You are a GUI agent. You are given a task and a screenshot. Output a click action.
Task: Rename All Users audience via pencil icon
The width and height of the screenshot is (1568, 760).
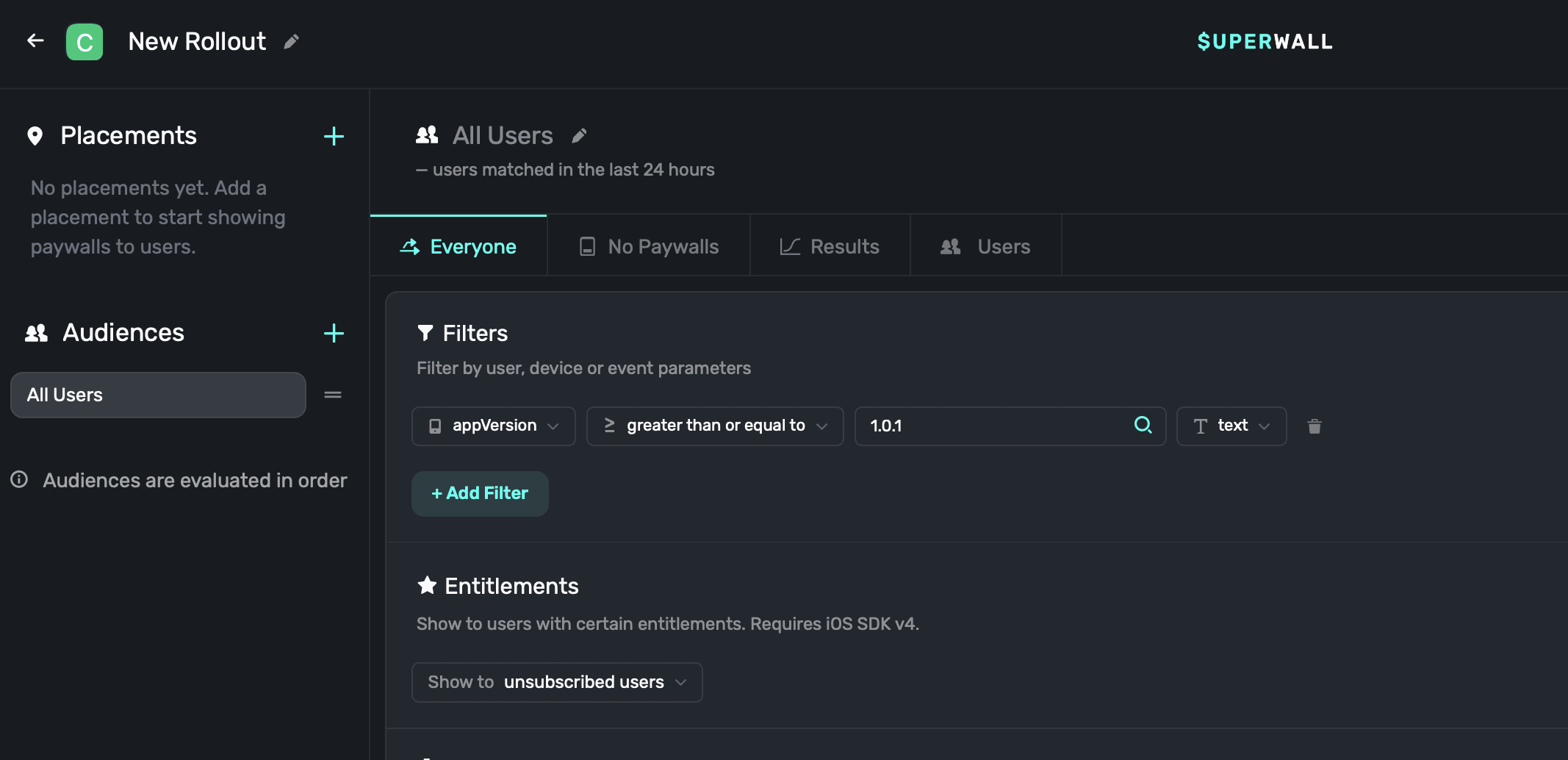[579, 136]
